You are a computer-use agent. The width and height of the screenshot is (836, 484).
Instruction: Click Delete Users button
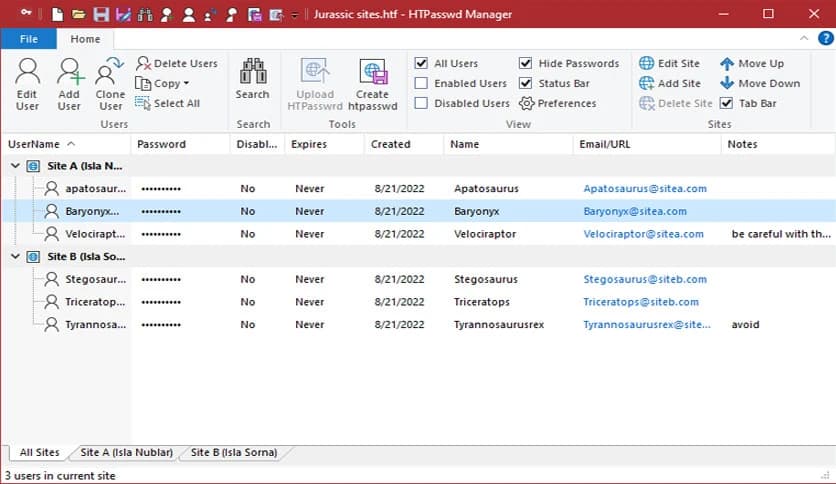click(177, 64)
